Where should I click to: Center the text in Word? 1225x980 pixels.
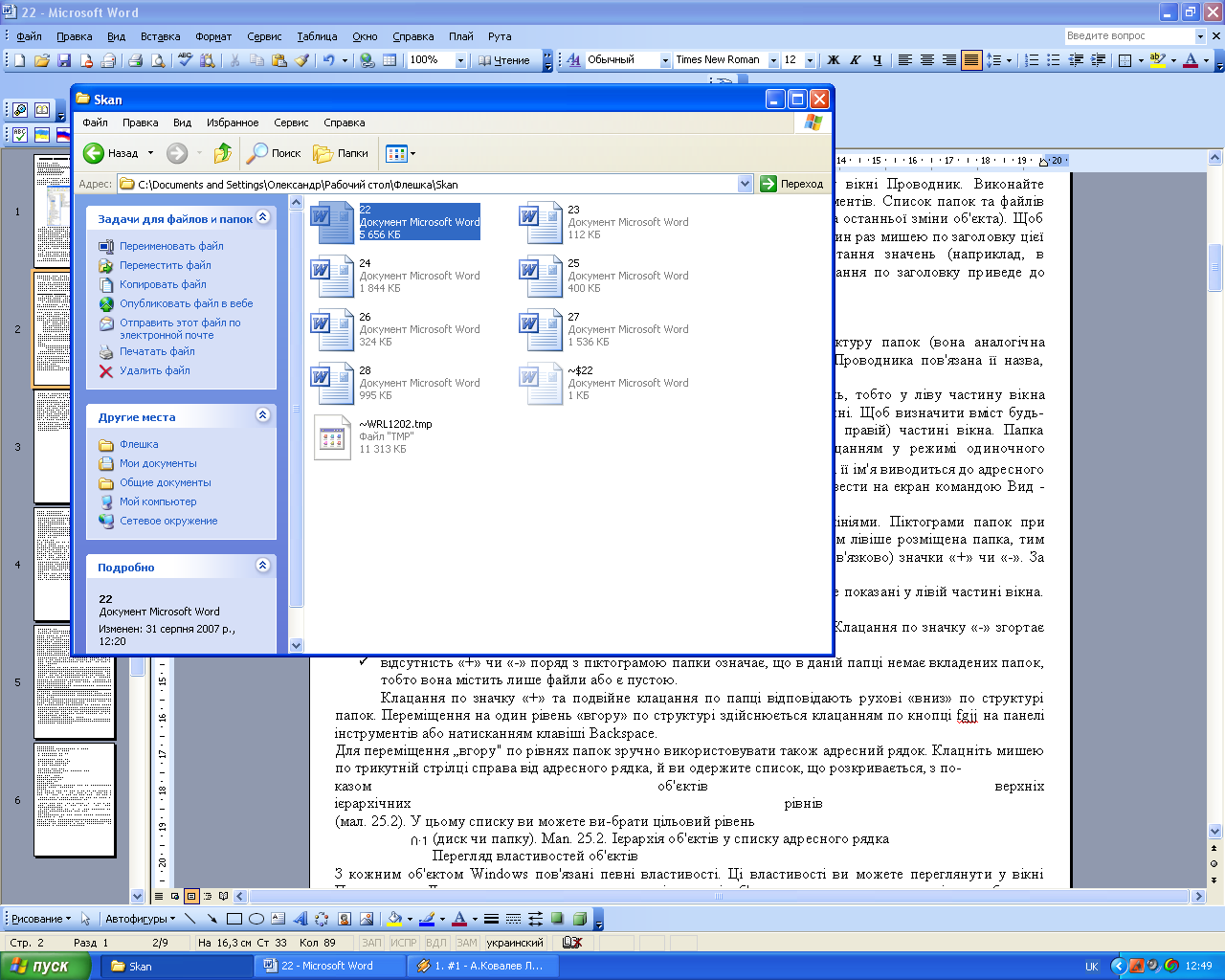pos(927,60)
